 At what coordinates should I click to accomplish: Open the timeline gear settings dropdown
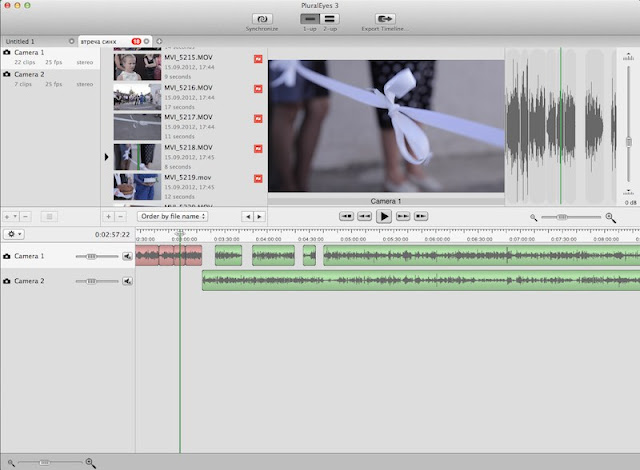click(x=14, y=234)
